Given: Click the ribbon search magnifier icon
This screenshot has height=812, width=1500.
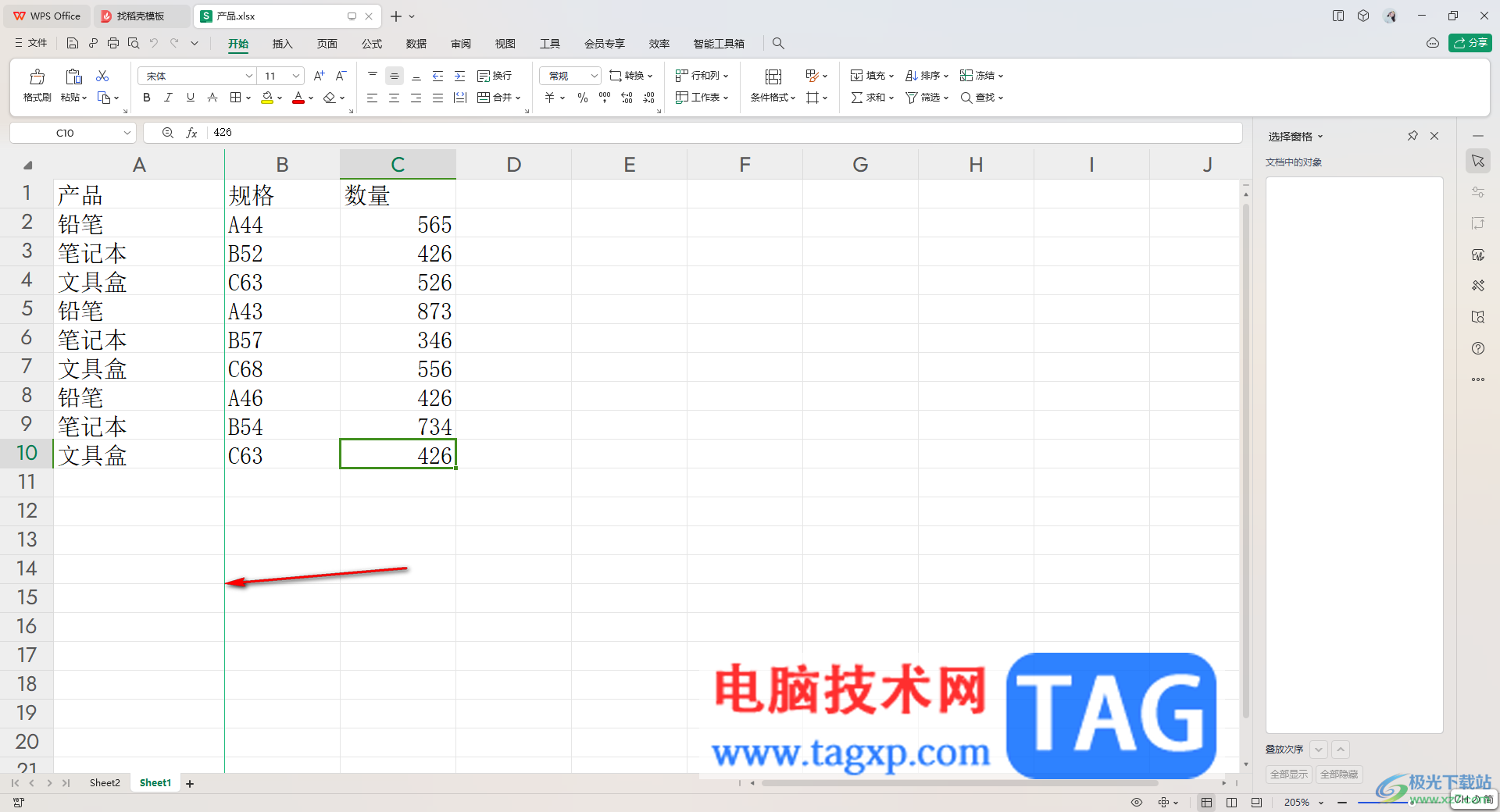Looking at the screenshot, I should pyautogui.click(x=778, y=44).
